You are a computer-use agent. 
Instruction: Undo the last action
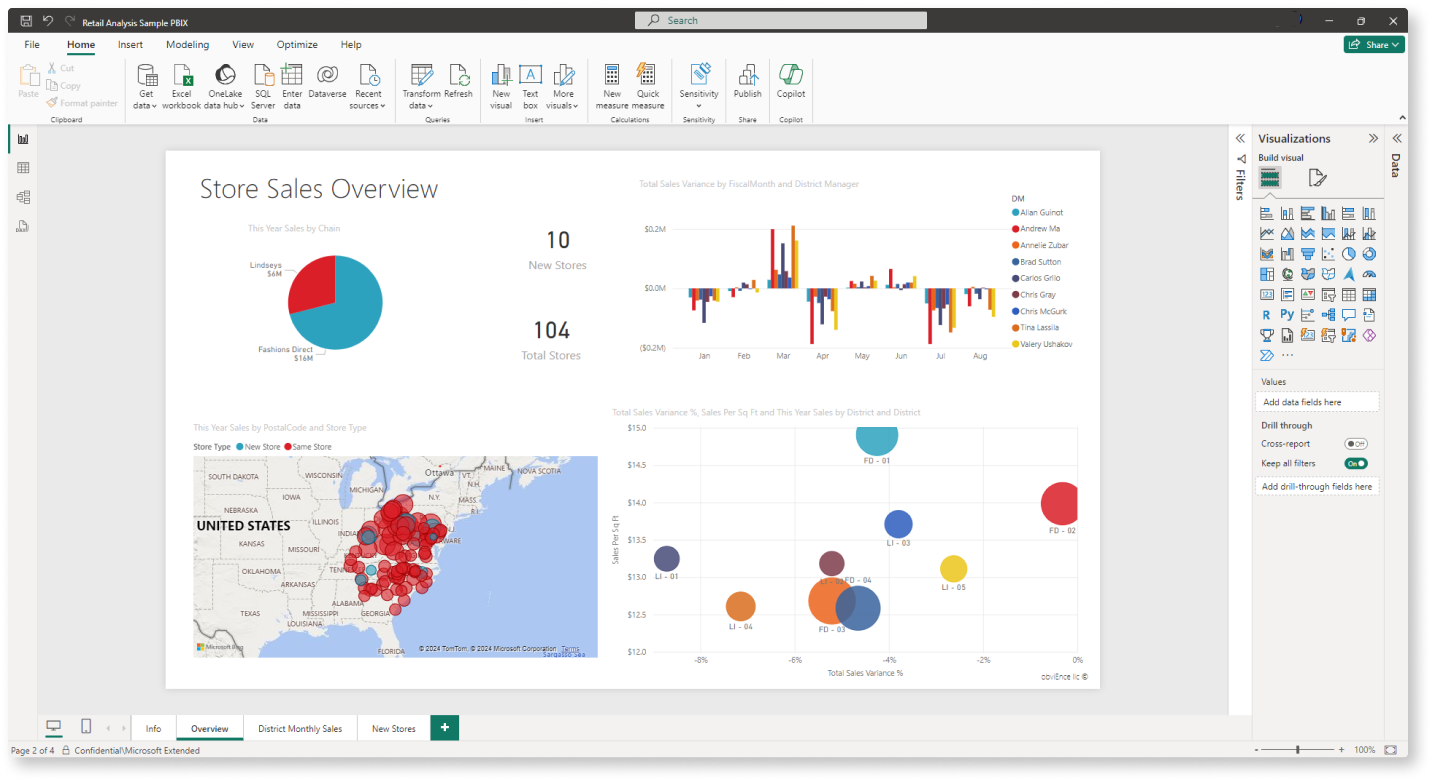point(48,21)
